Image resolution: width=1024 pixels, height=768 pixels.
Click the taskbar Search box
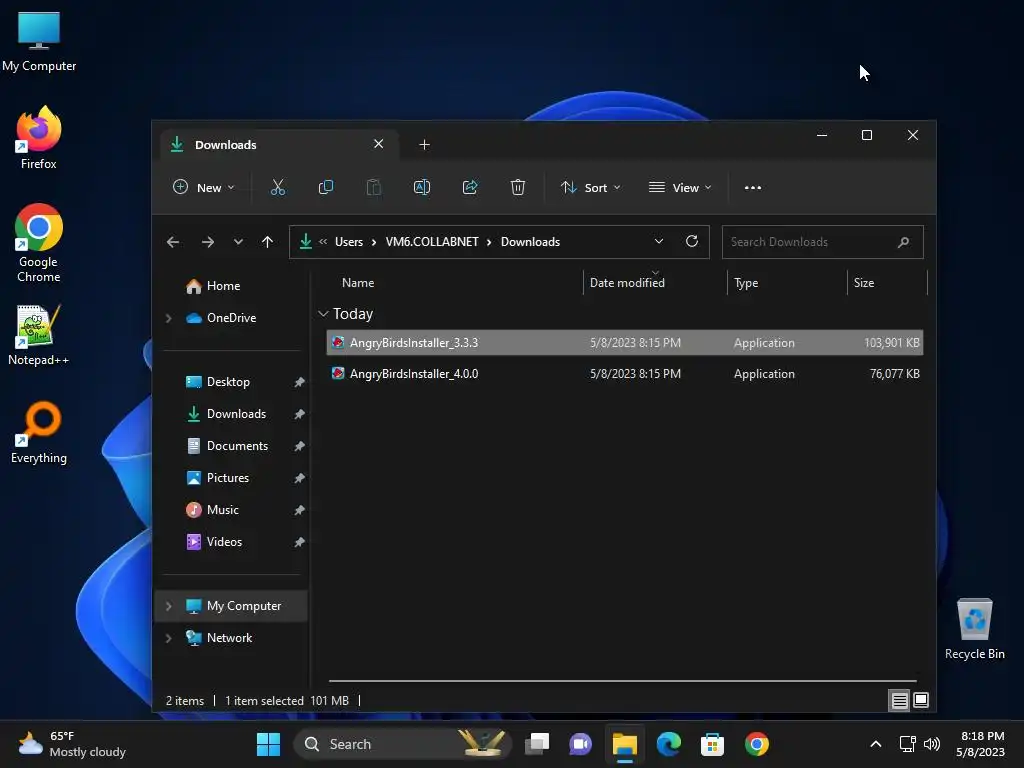click(402, 744)
